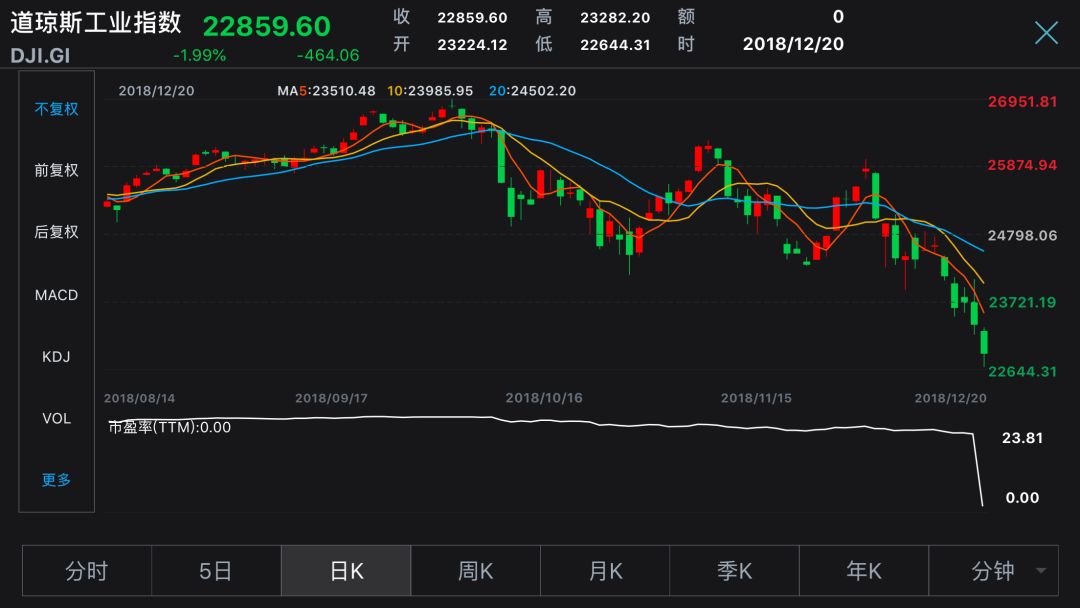The width and height of the screenshot is (1080, 608).
Task: Click the 市盈率(TTM):0.00 label
Action: [x=169, y=427]
